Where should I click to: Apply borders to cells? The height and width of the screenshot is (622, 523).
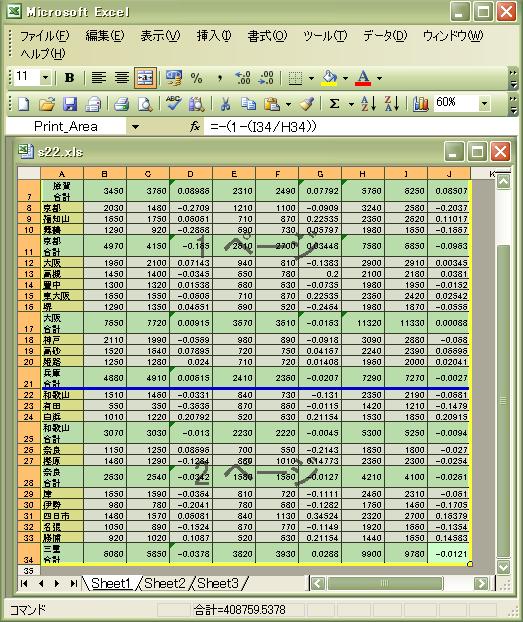(x=295, y=78)
